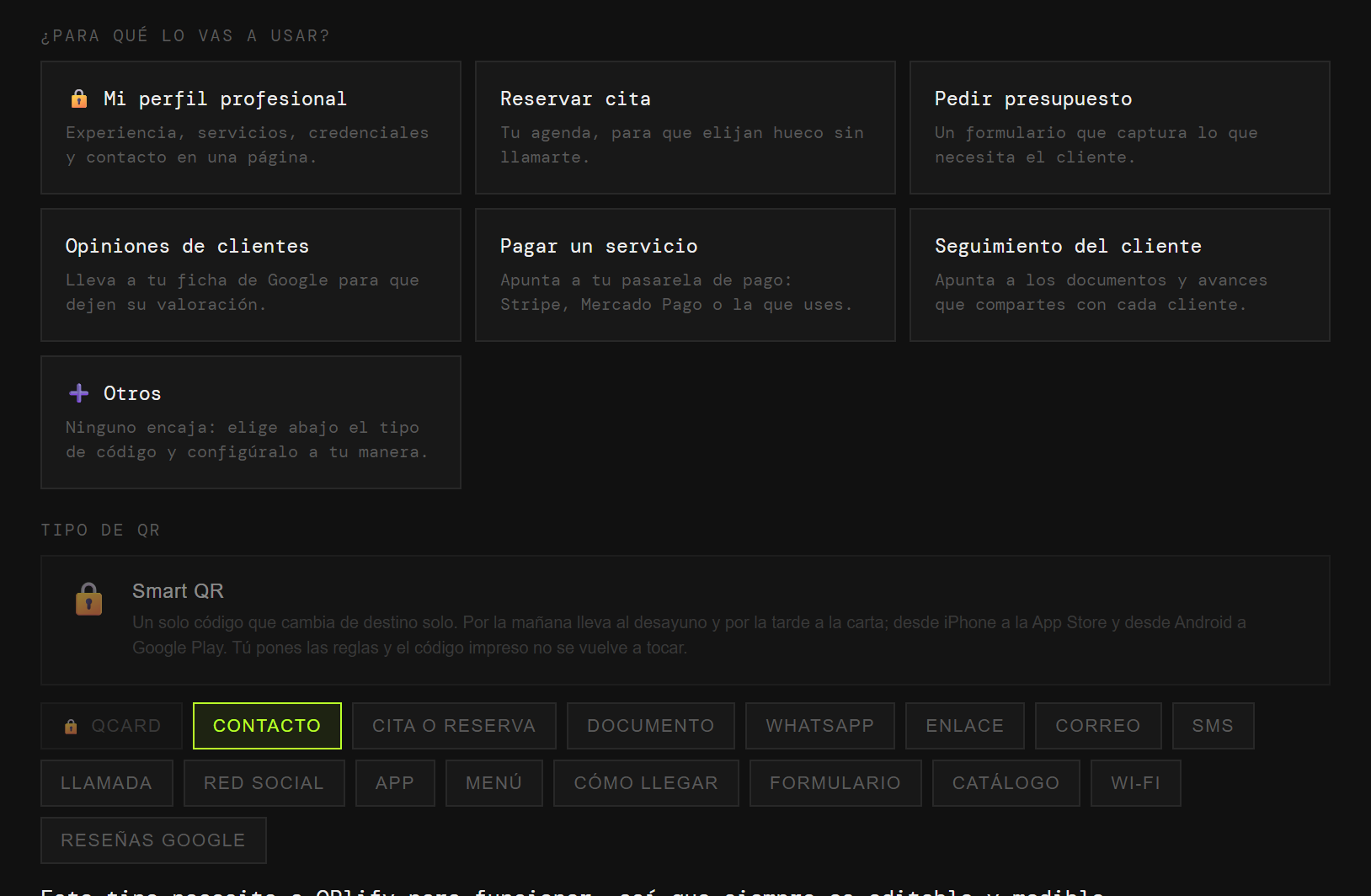Select the MENÚ QR type
This screenshot has width=1371, height=896.
point(494,783)
